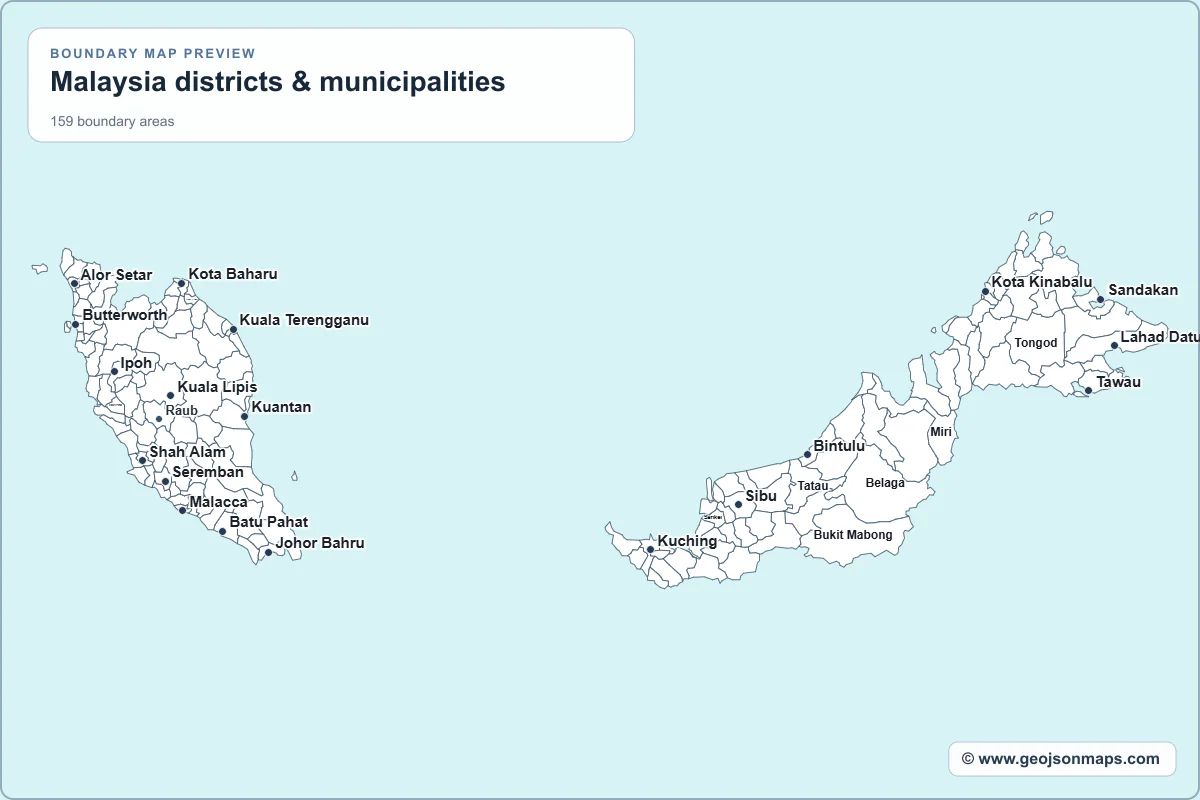Screen dimensions: 1200x800
Task: Select the 'Batu Pahat' label
Action: click(x=269, y=522)
